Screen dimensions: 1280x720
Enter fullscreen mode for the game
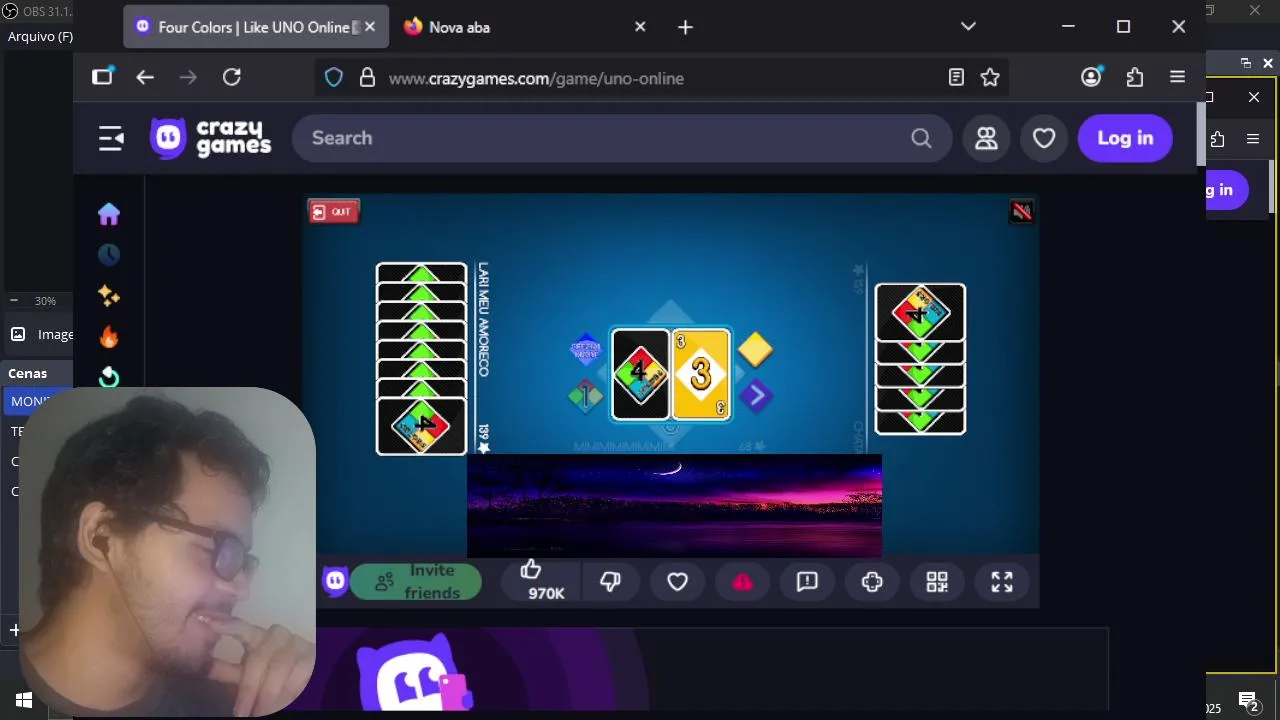1002,582
